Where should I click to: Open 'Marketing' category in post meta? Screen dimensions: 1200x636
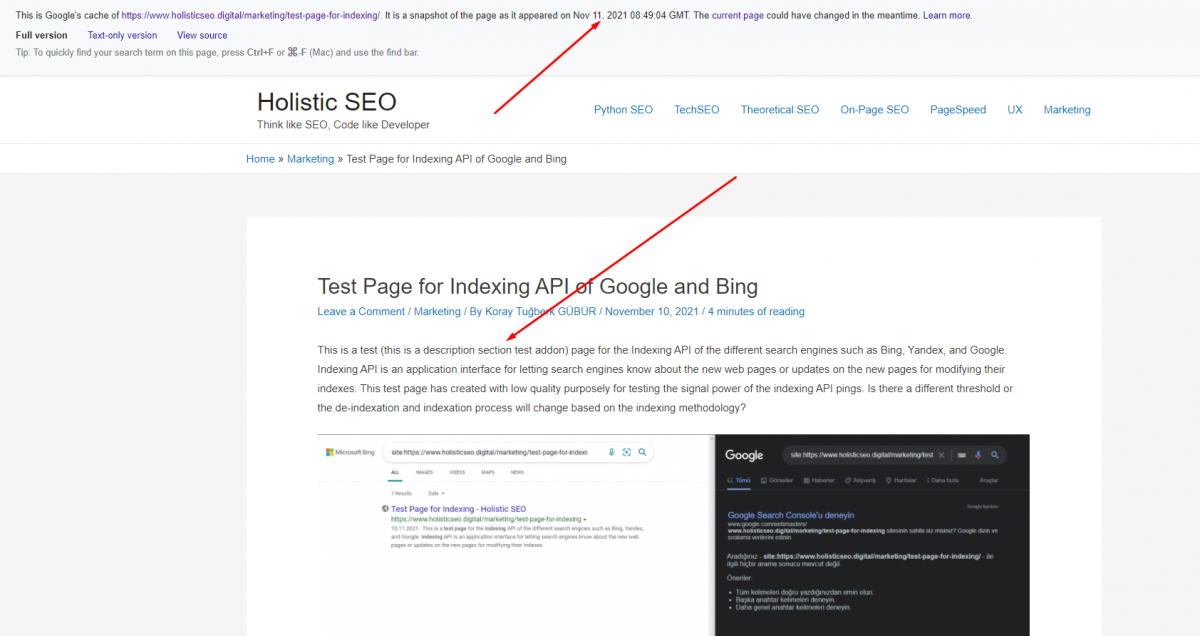pos(437,312)
